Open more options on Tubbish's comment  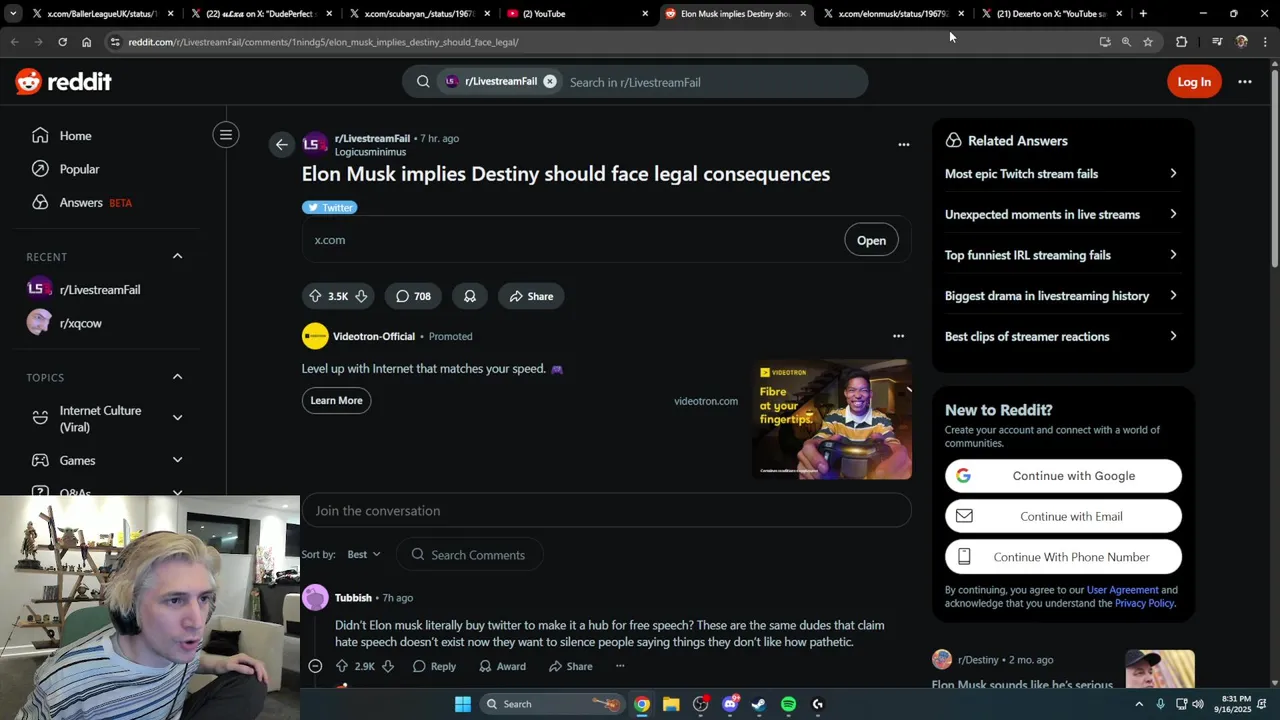[x=620, y=666]
